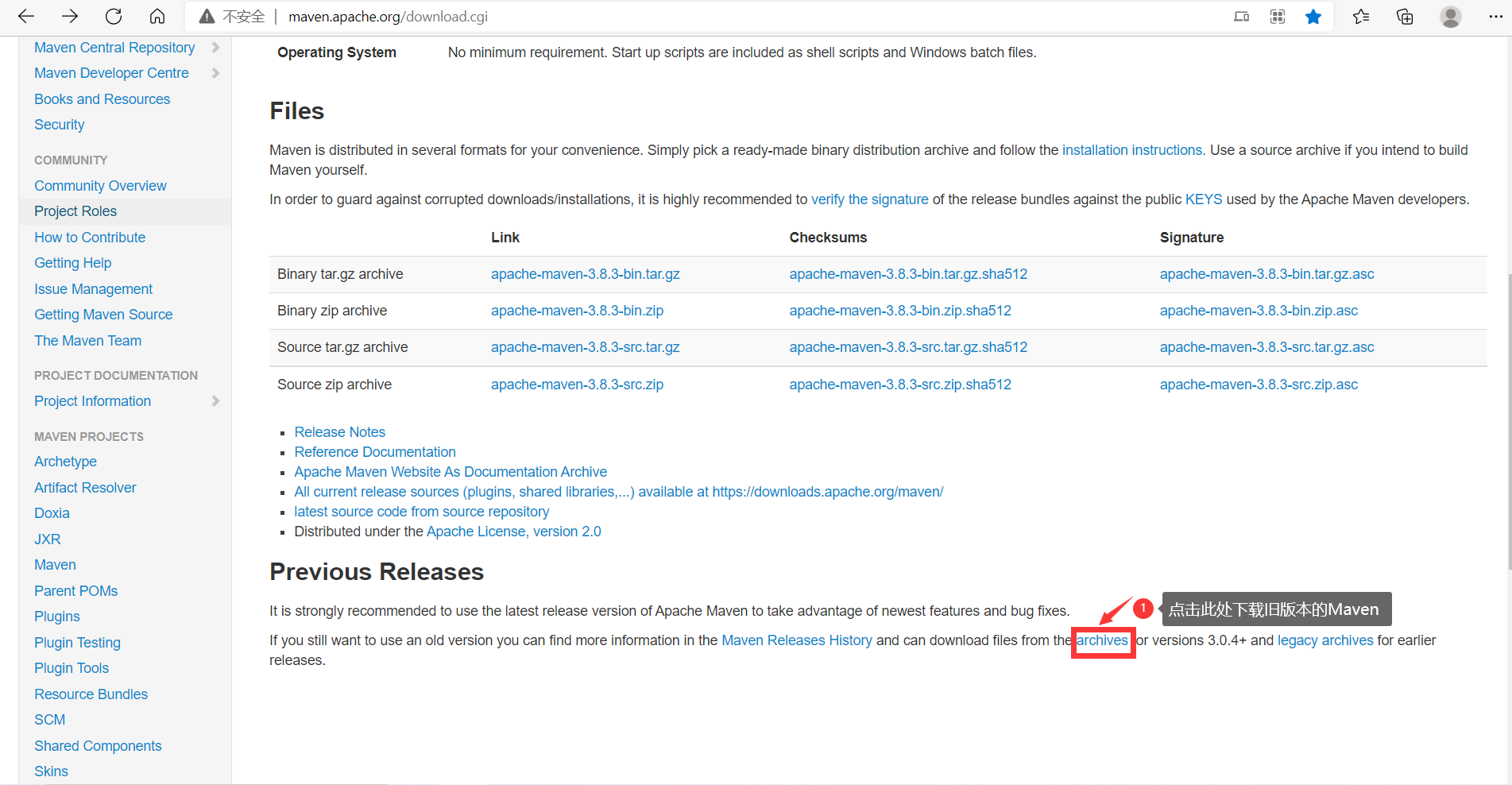Screen dimensions: 1512x785
Task: Open How to Contribute
Action: click(90, 238)
